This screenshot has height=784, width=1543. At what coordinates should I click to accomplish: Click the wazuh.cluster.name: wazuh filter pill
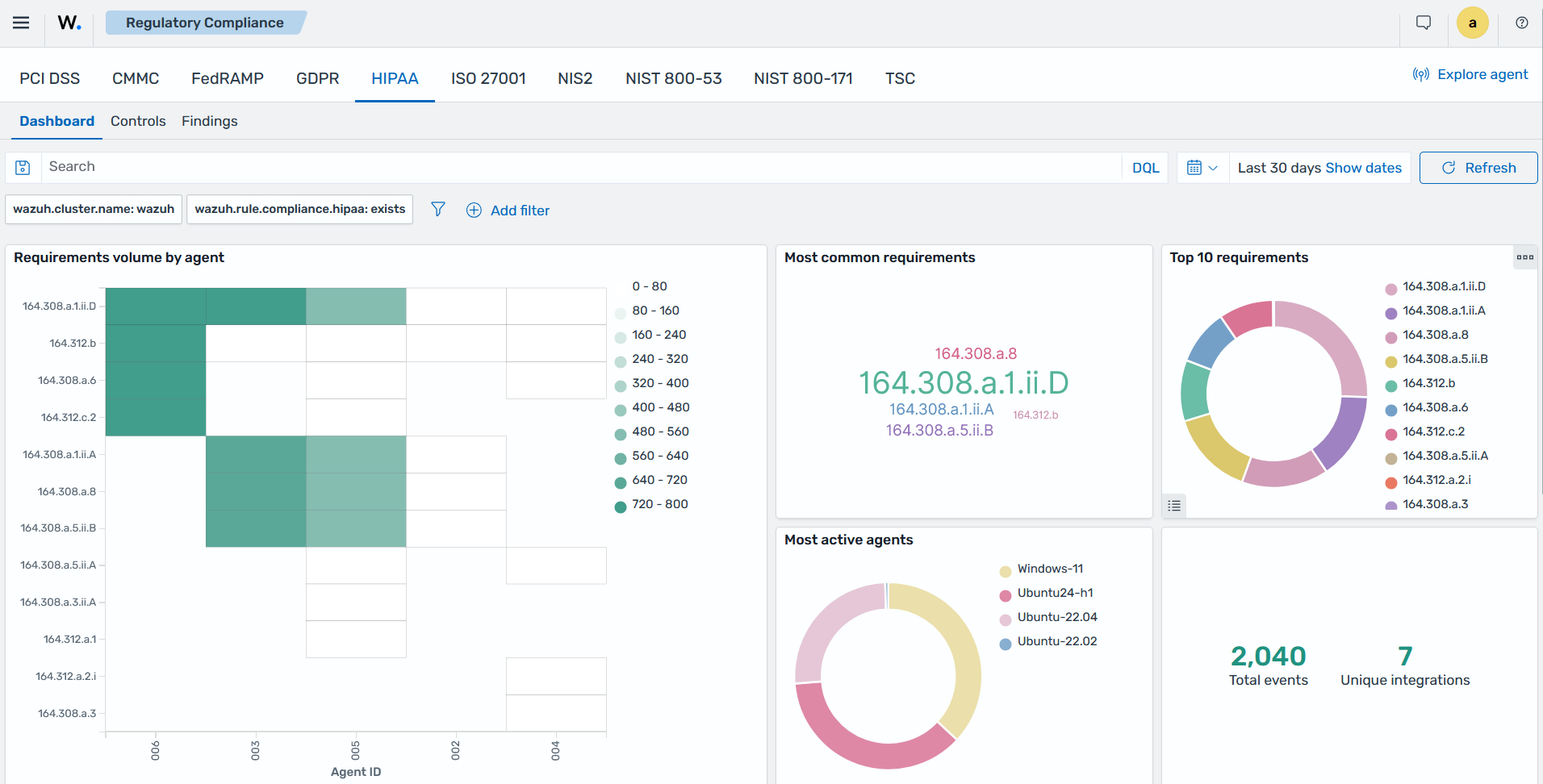click(94, 209)
